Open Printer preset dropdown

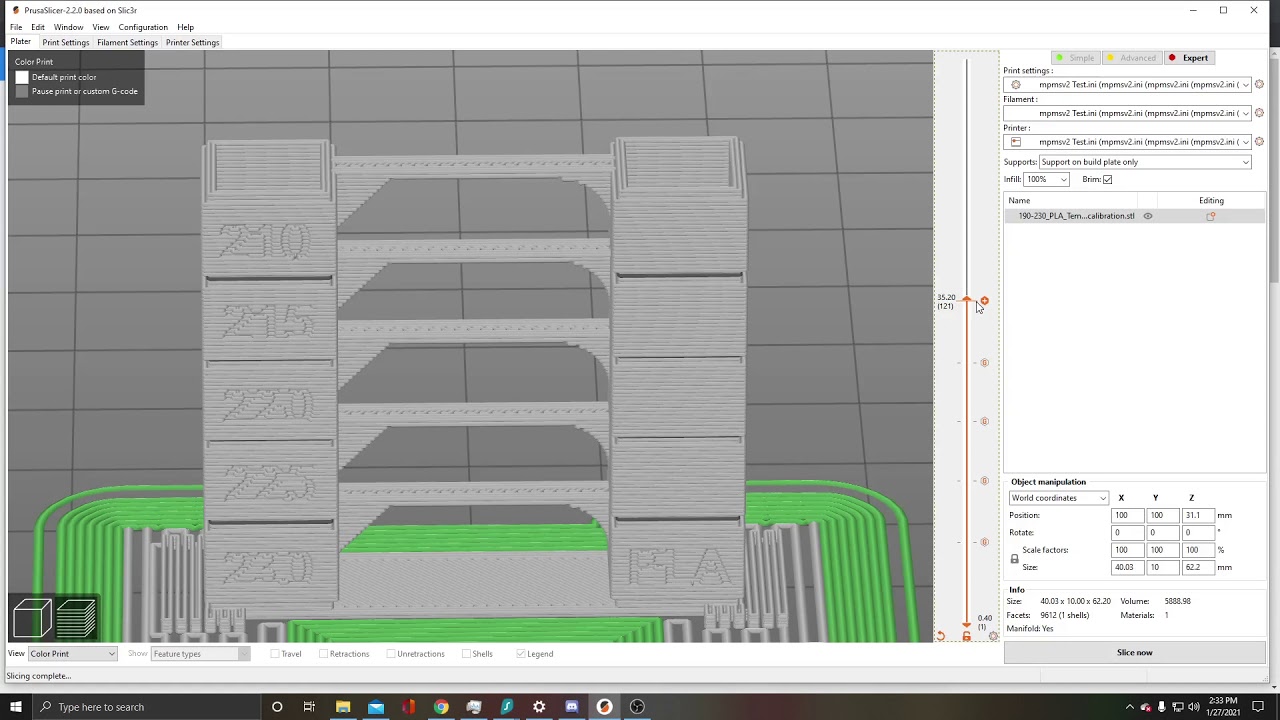click(x=1128, y=142)
